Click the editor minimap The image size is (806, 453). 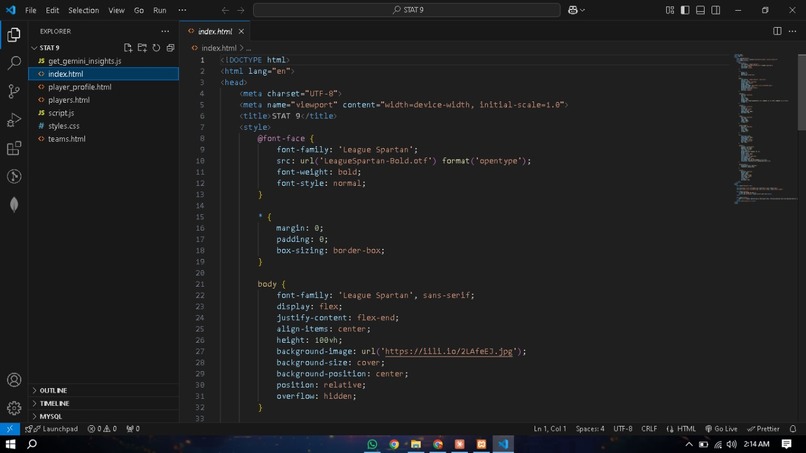(x=765, y=129)
